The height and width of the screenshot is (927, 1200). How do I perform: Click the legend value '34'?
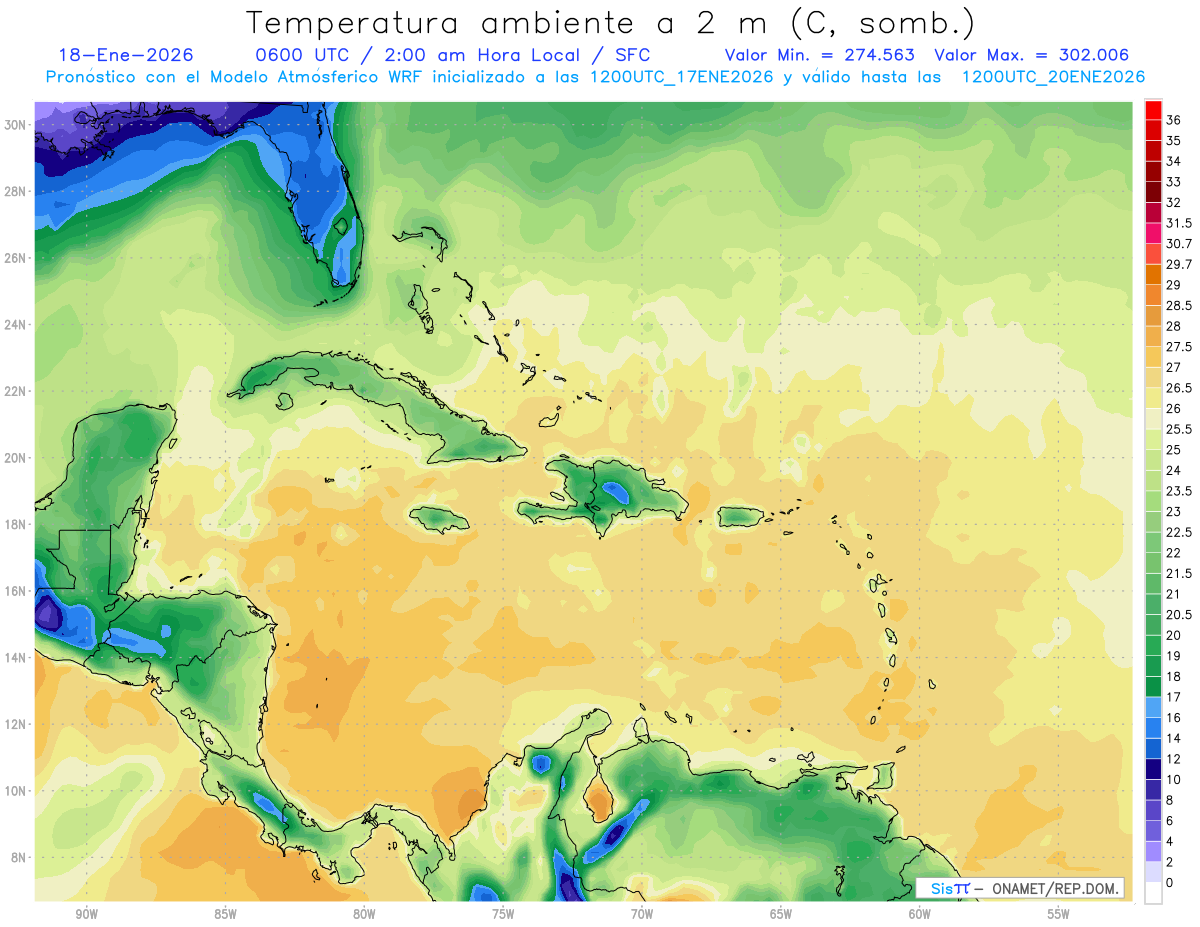click(1174, 161)
